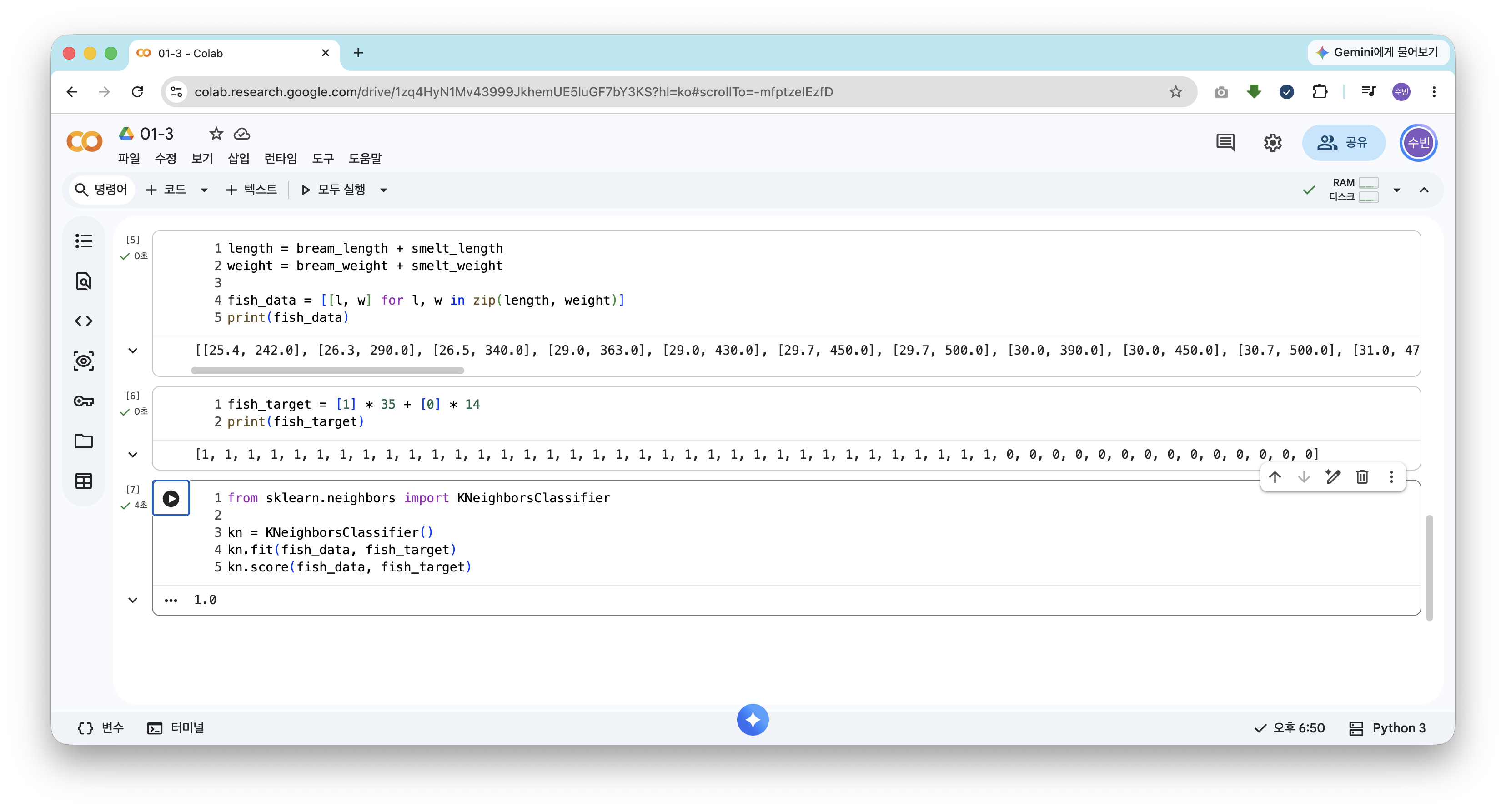Screen dimensions: 1506x812
Task: Open the files folder panel
Action: click(84, 441)
